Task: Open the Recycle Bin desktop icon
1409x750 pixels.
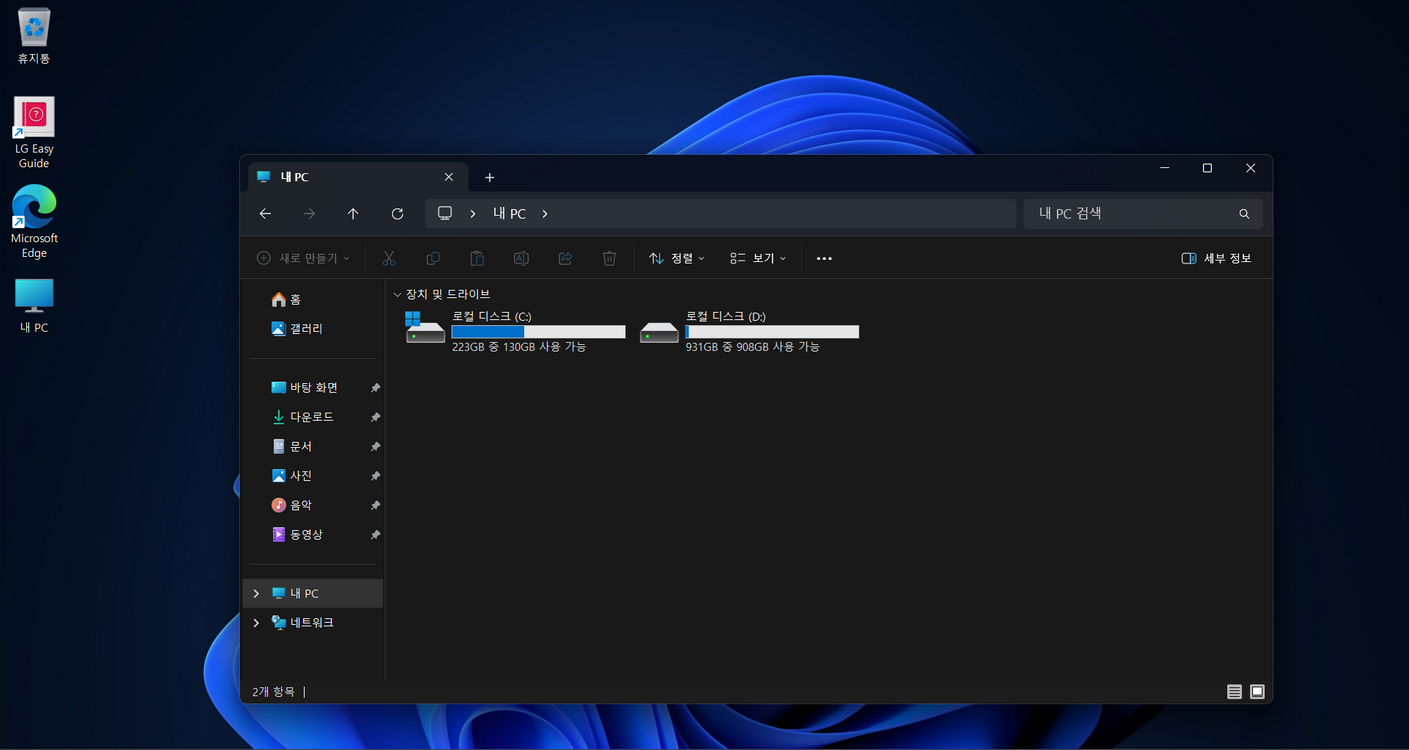Action: tap(34, 36)
